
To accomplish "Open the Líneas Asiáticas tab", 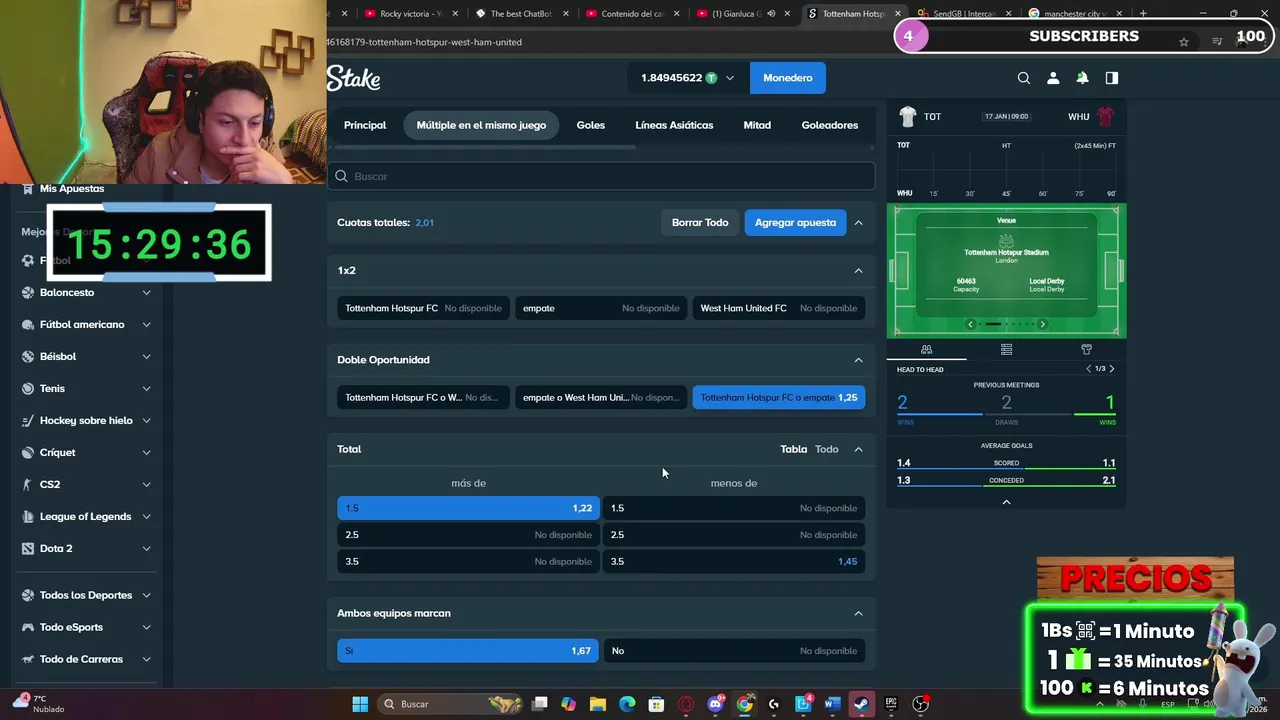I will 674,125.
